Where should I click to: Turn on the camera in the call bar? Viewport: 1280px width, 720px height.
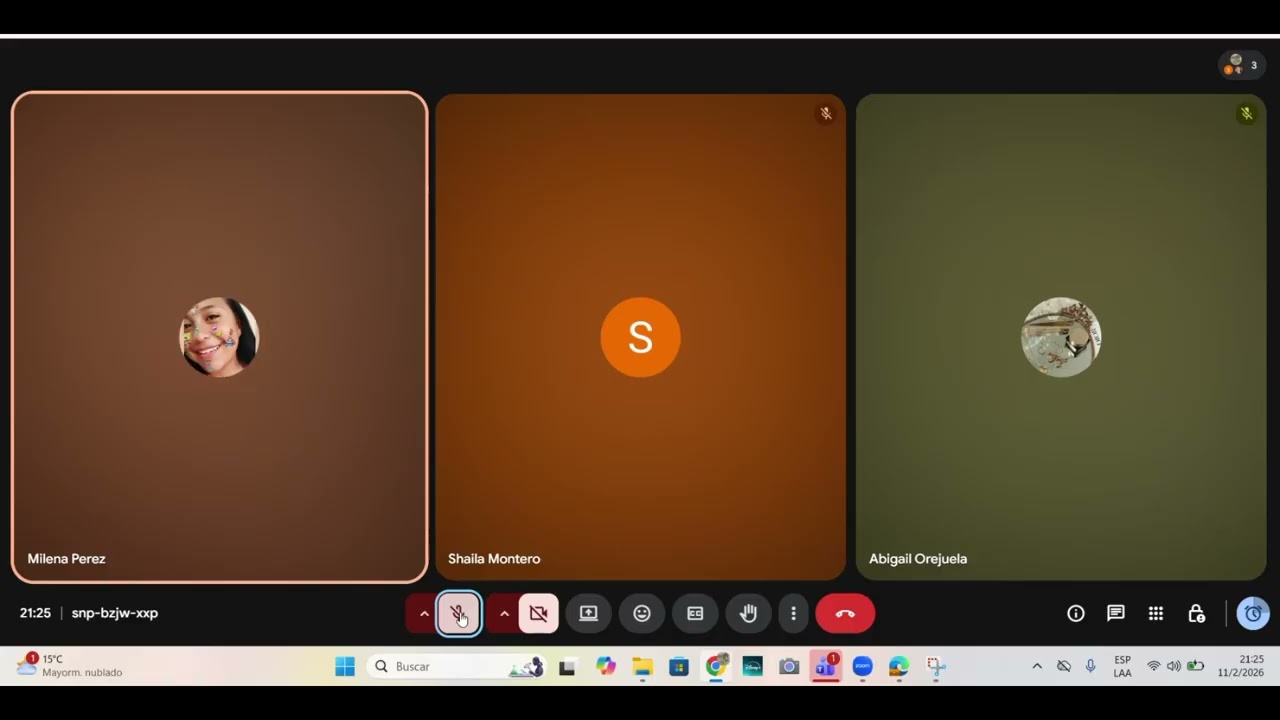click(539, 614)
